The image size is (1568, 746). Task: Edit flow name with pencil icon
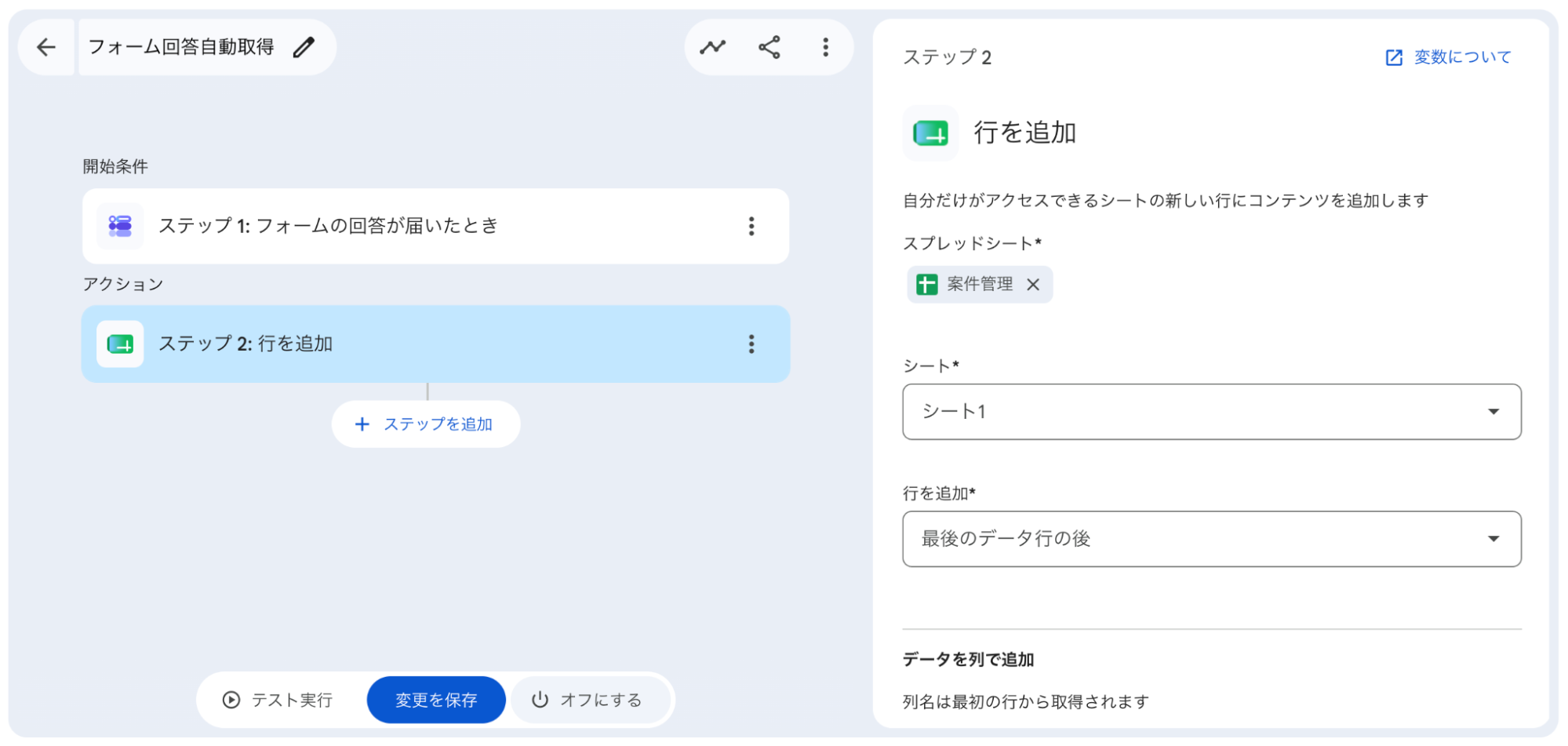[x=304, y=47]
